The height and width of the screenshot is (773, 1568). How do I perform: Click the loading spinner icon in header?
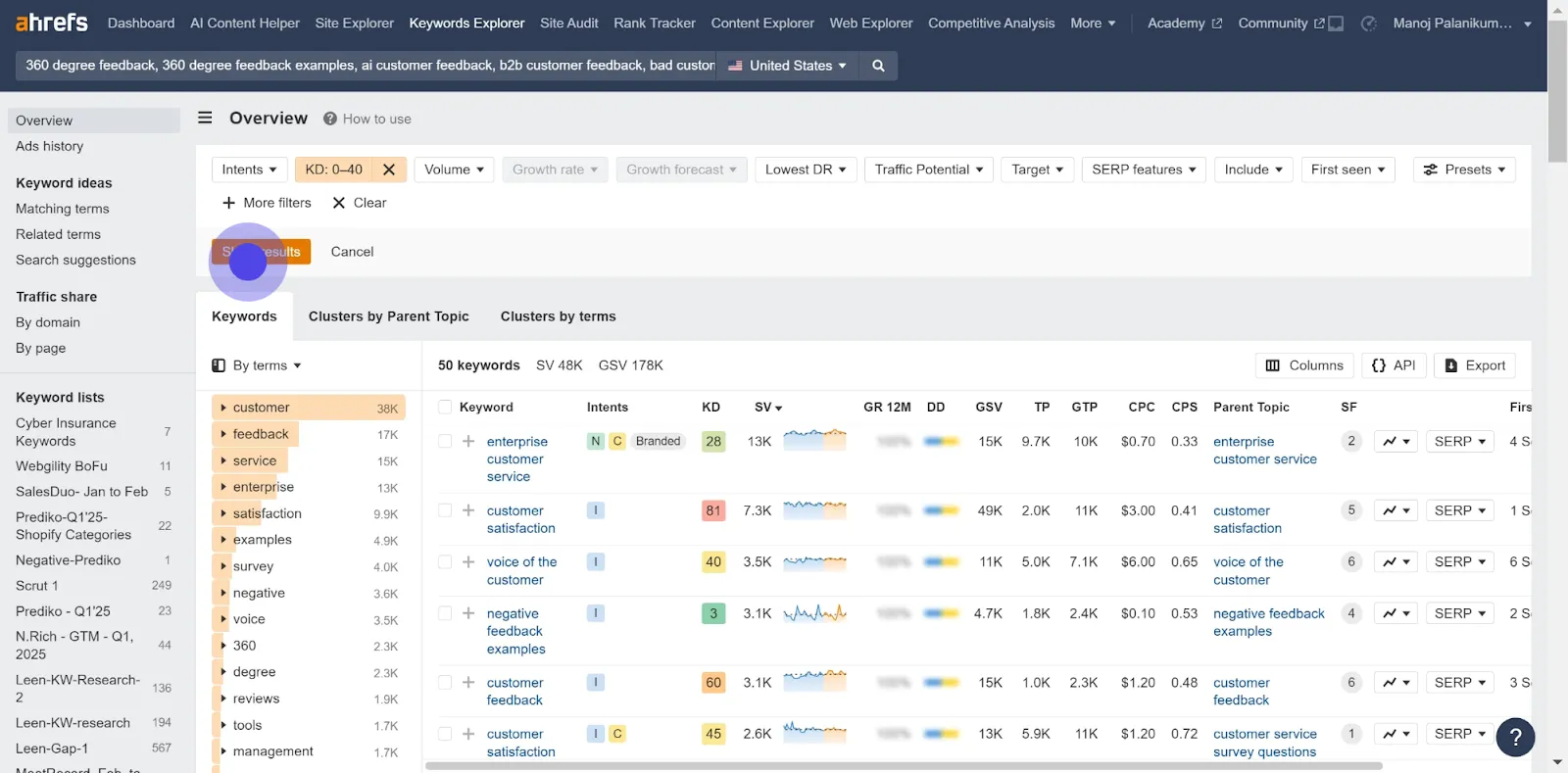tap(1369, 23)
